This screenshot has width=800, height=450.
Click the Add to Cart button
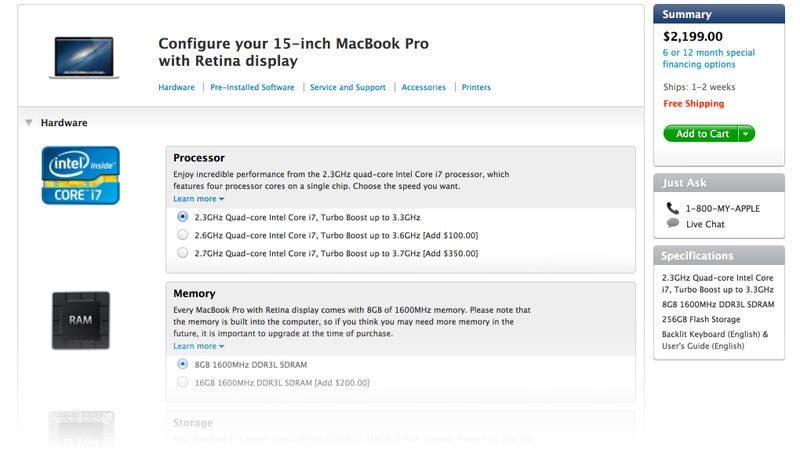pos(701,134)
